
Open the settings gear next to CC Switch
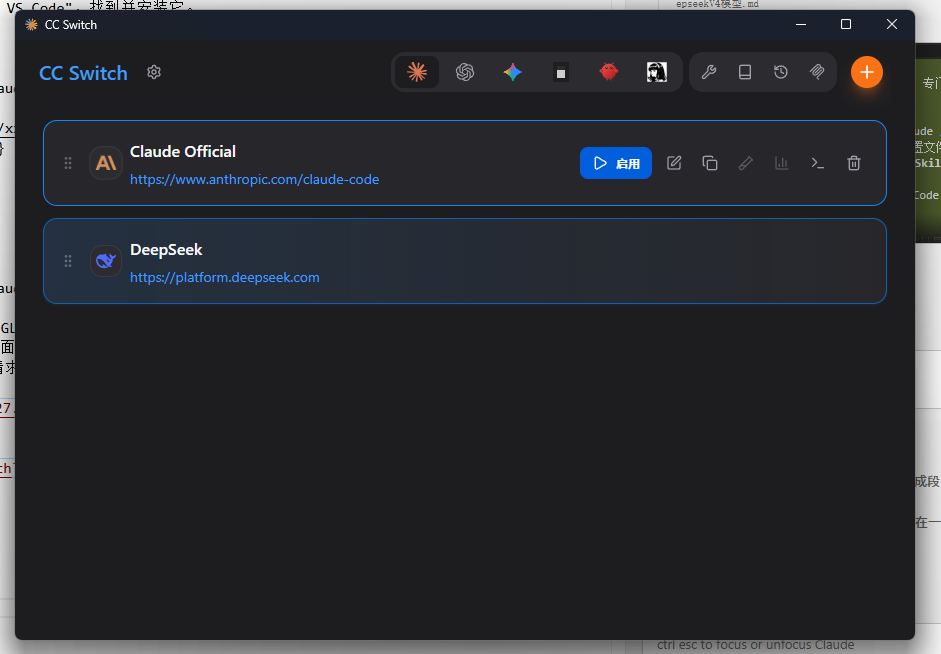[x=154, y=73]
